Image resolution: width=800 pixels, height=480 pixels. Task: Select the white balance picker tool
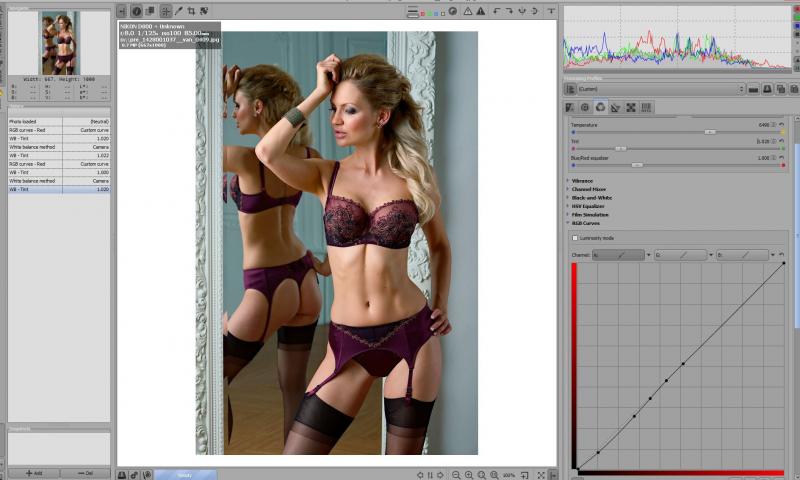click(178, 11)
